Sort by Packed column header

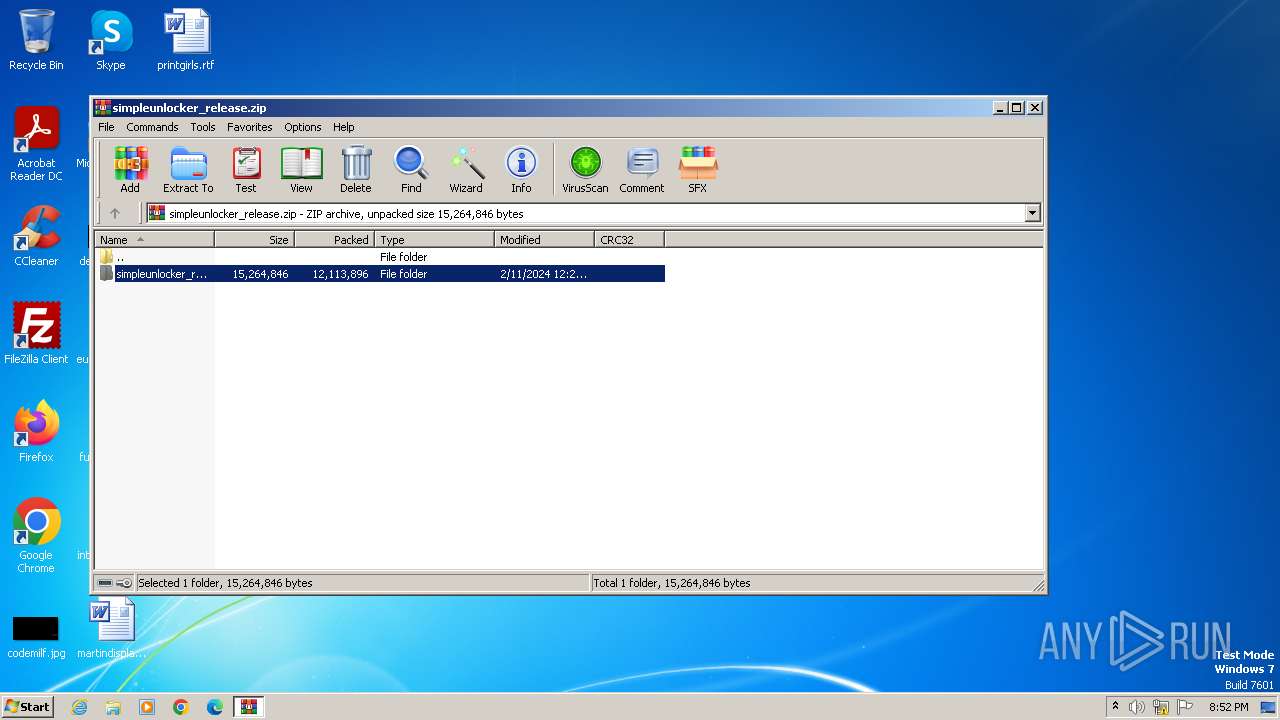coord(334,240)
